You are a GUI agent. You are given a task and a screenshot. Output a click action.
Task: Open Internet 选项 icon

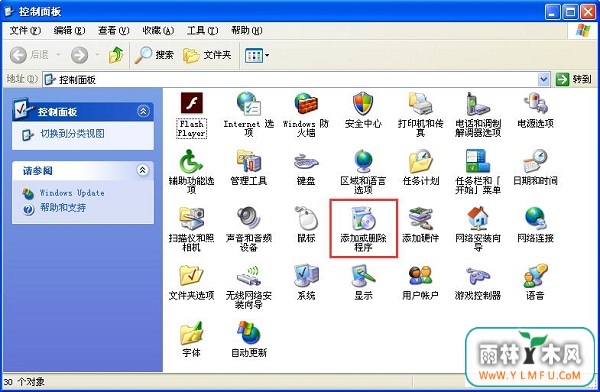click(248, 103)
